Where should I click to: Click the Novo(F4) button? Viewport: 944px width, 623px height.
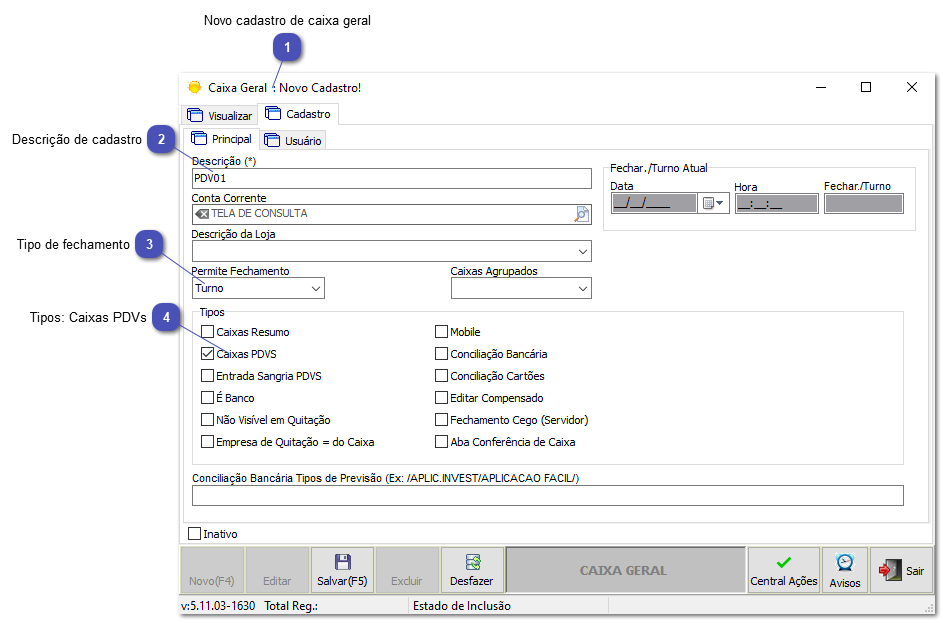(212, 569)
